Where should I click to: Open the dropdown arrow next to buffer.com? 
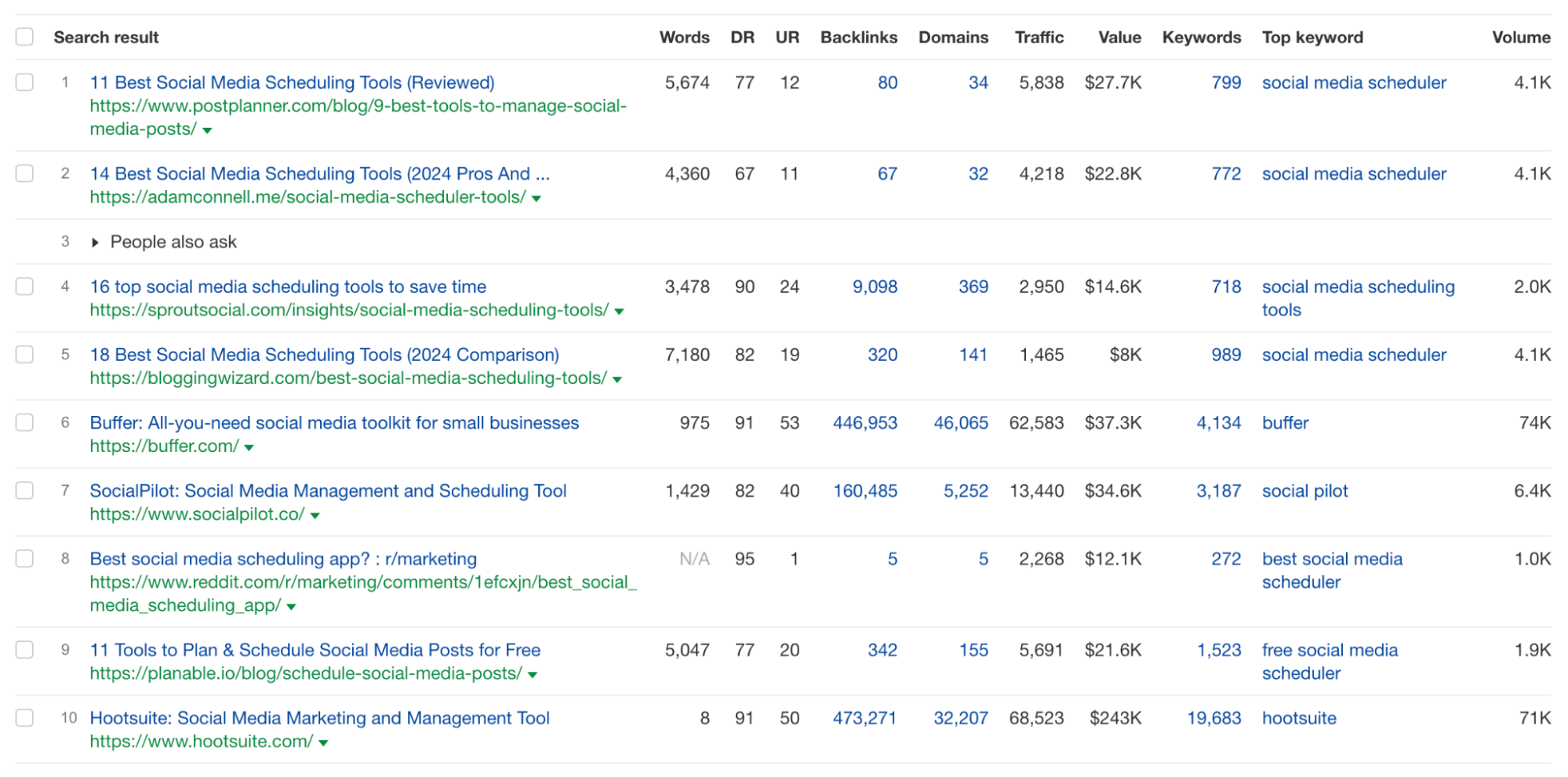249,447
